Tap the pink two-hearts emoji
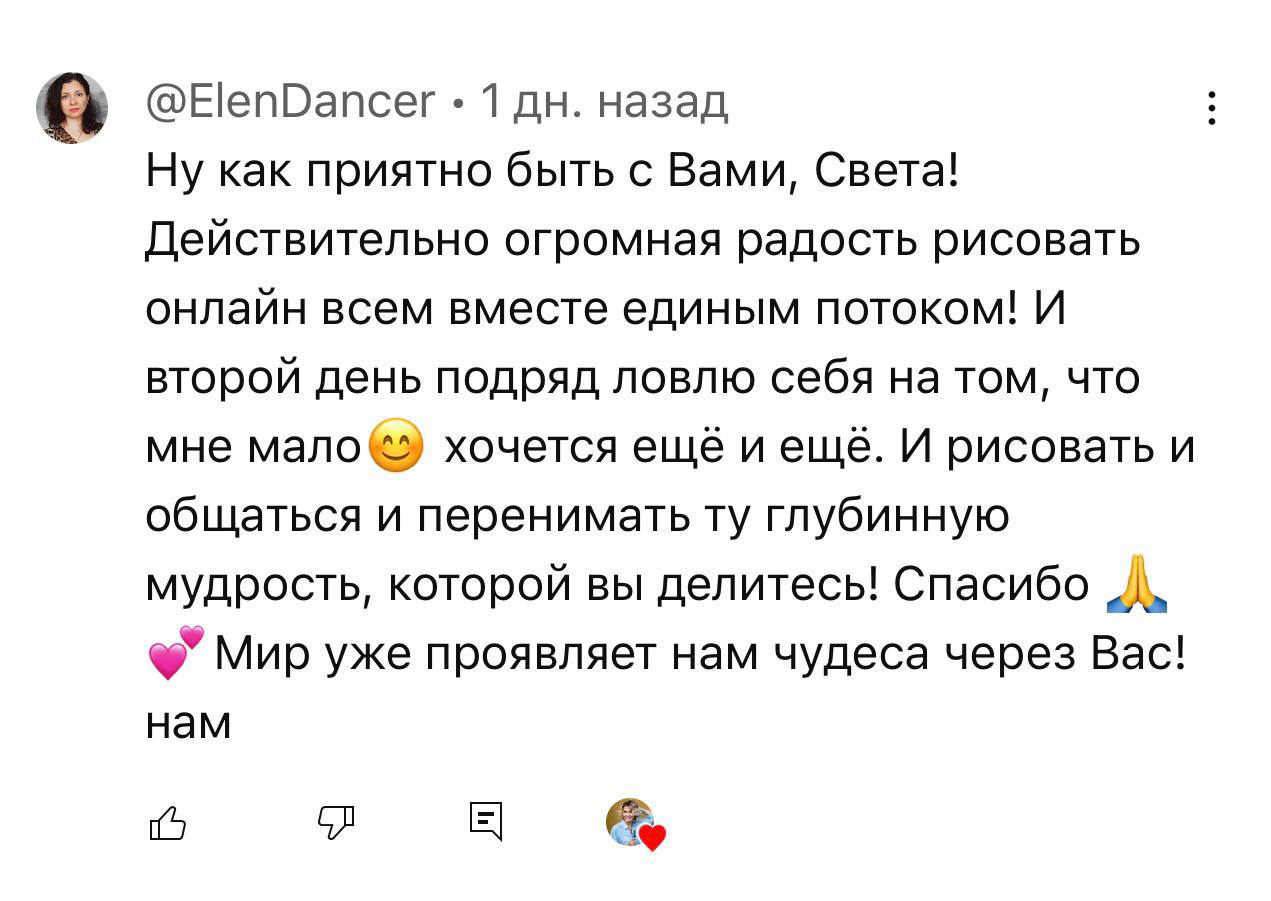Screen dimensions: 1271x901 [x=174, y=653]
